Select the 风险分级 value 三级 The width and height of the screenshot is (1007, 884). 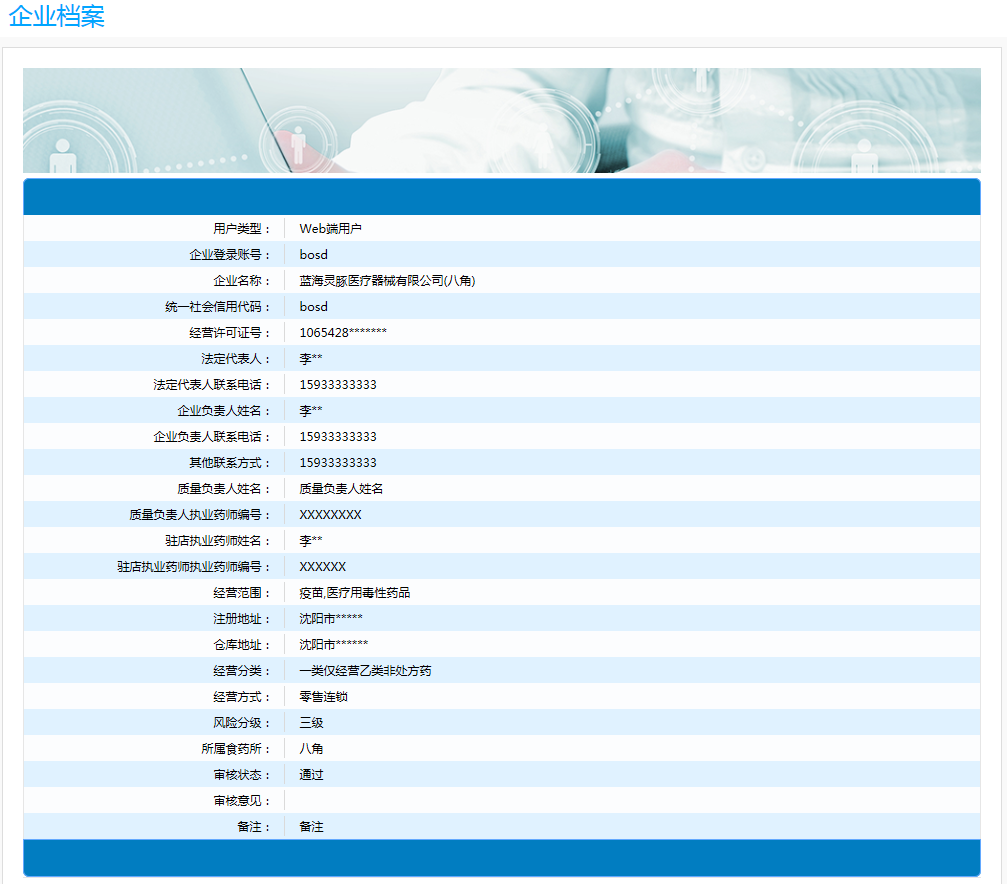coord(311,723)
